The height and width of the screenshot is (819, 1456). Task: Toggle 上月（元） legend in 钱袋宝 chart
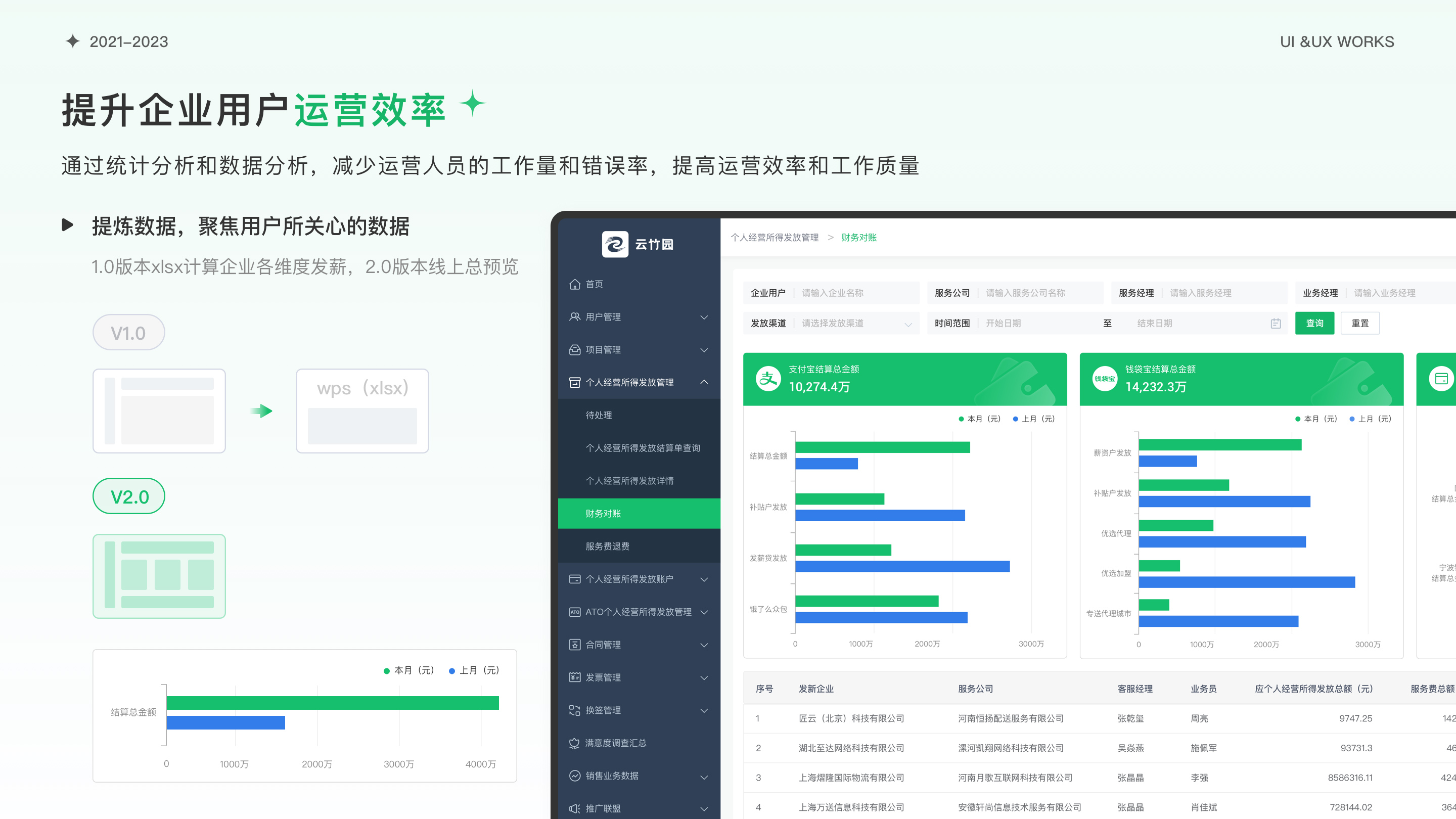coord(1370,419)
